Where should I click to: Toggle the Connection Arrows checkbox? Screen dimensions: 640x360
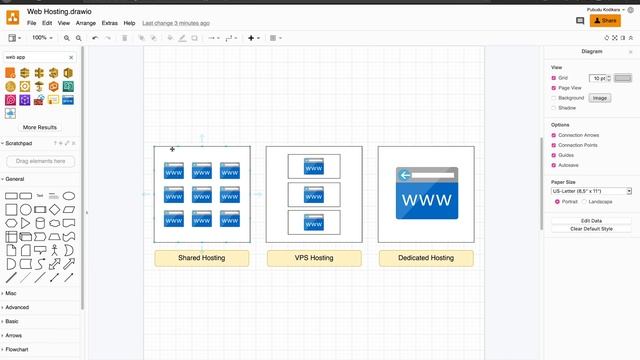pos(553,135)
